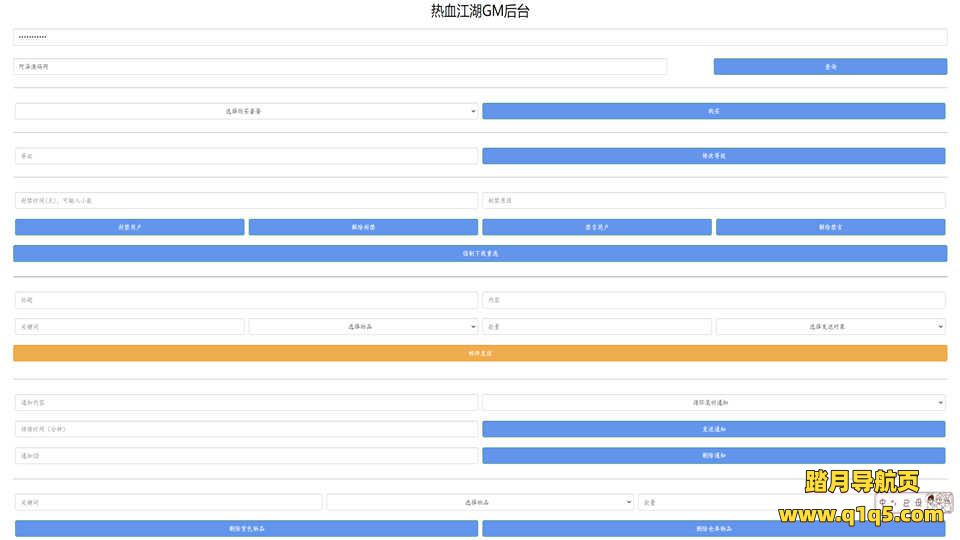
Task: Open the first dropdown below the query row
Action: [x=246, y=111]
